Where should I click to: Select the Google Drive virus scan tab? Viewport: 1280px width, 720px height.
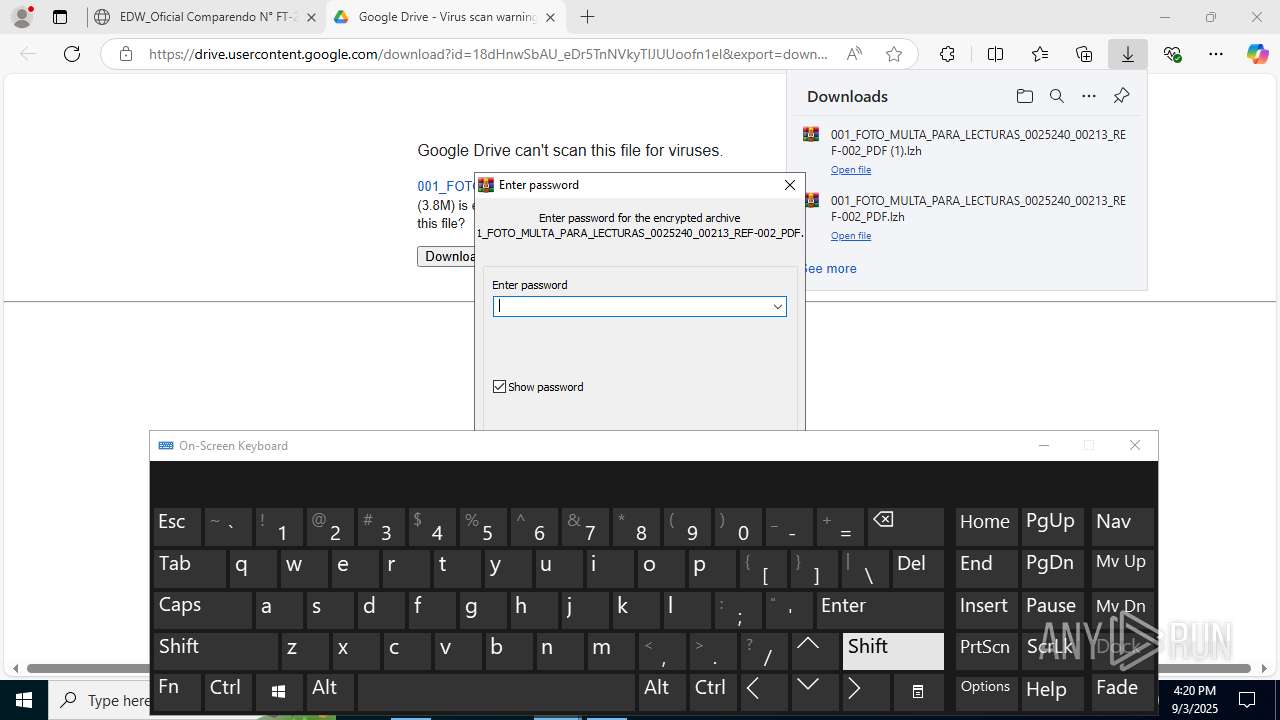coord(446,17)
